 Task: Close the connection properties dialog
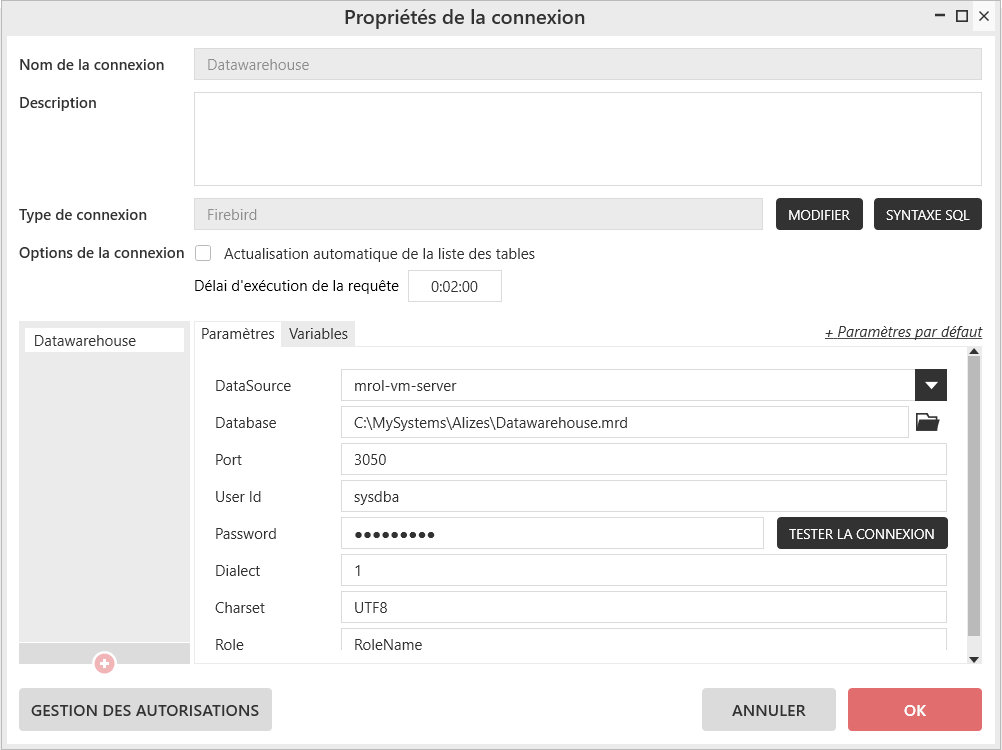pyautogui.click(x=984, y=16)
